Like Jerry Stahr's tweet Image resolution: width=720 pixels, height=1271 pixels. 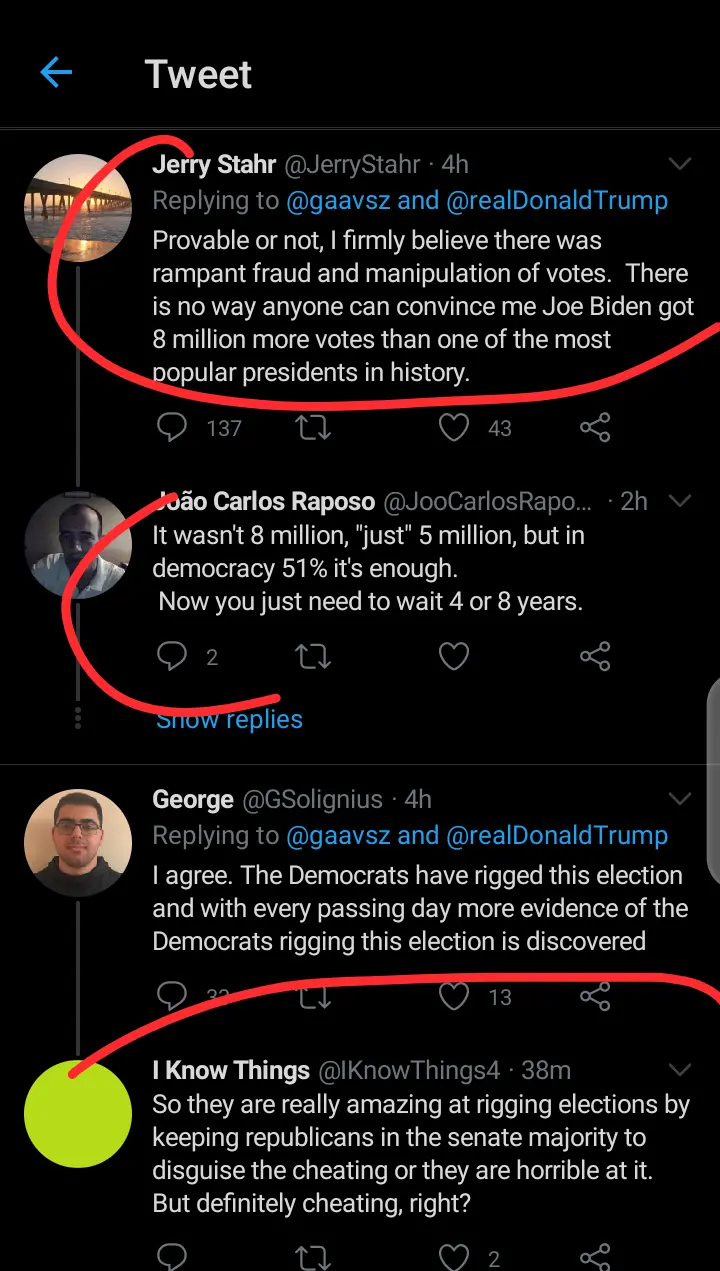[x=454, y=428]
